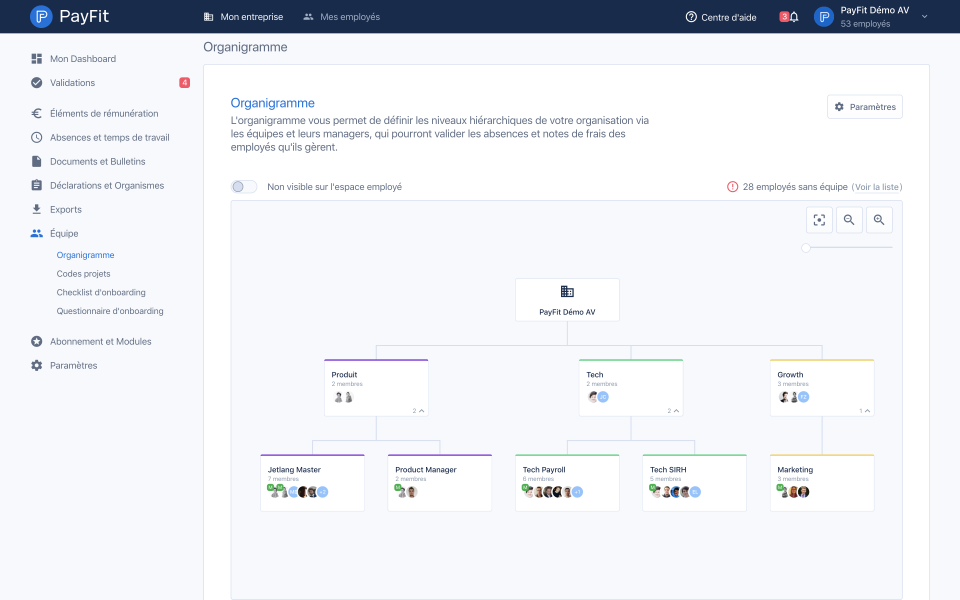Click the dashboard grid icon

[x=37, y=59]
